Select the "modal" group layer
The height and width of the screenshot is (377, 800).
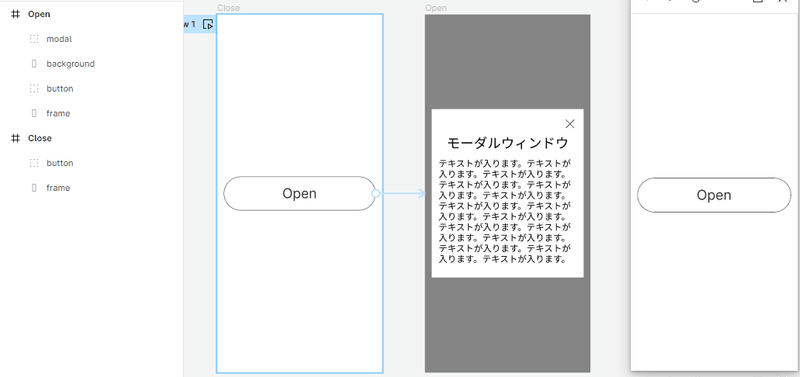tap(59, 39)
